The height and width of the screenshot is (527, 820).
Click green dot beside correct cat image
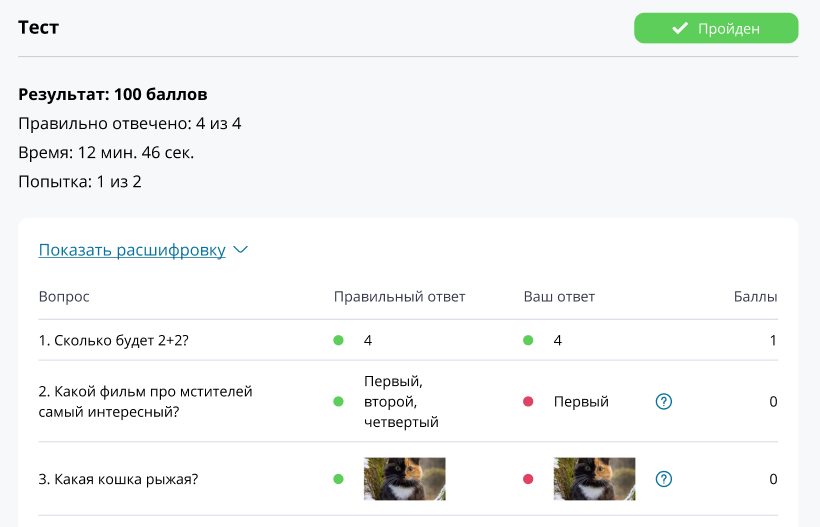tap(338, 479)
